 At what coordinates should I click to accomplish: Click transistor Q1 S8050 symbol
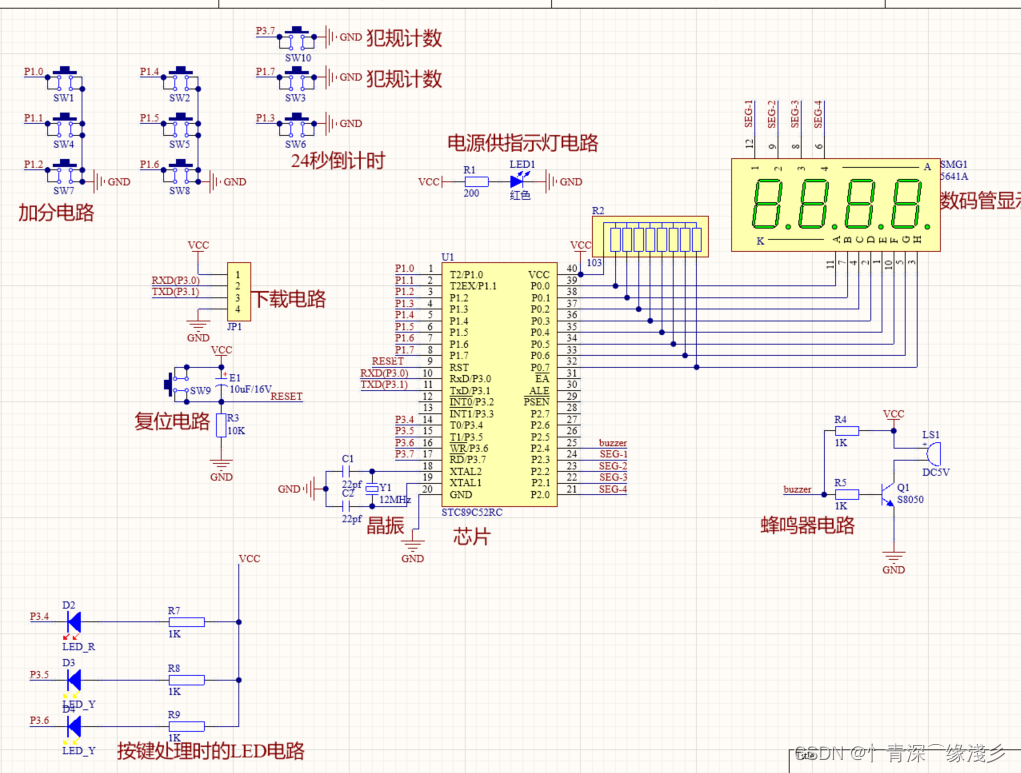click(888, 495)
